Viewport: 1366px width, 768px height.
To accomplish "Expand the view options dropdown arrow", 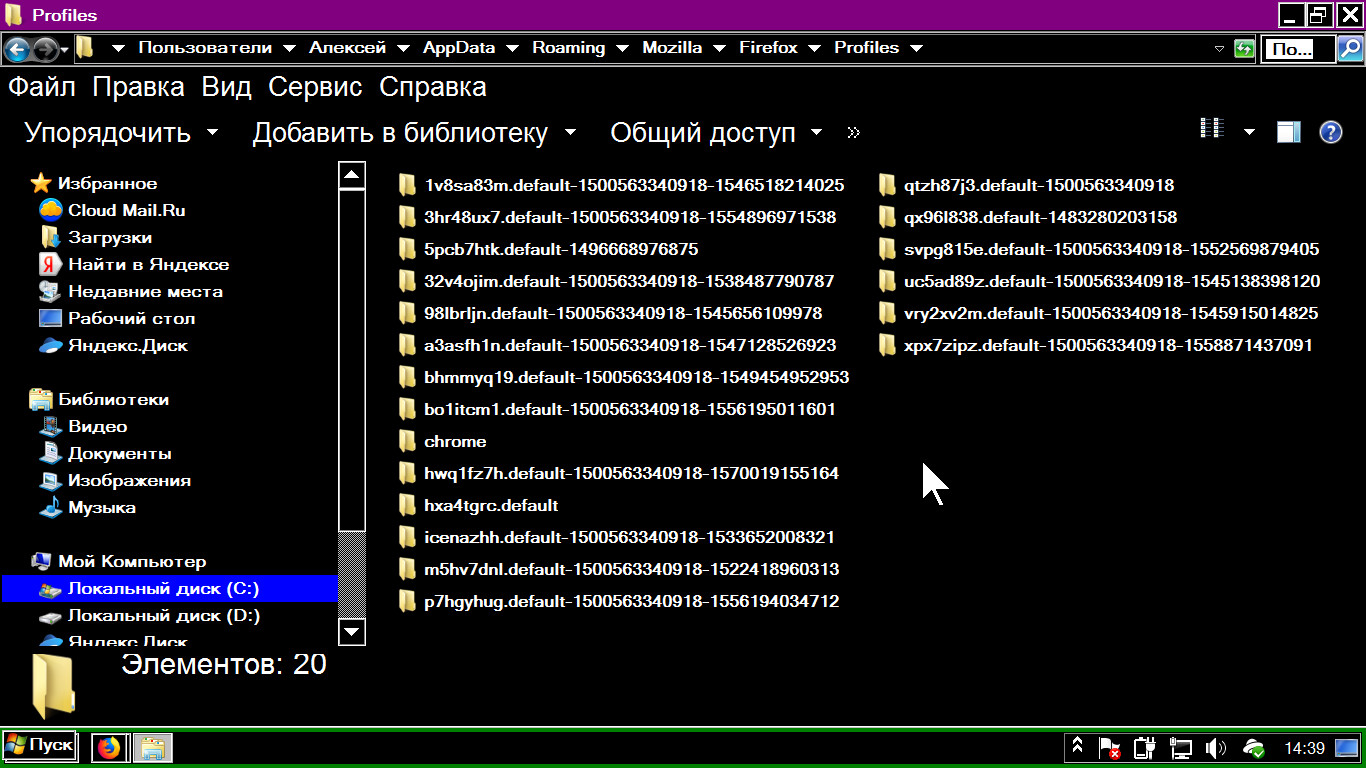I will [1249, 132].
